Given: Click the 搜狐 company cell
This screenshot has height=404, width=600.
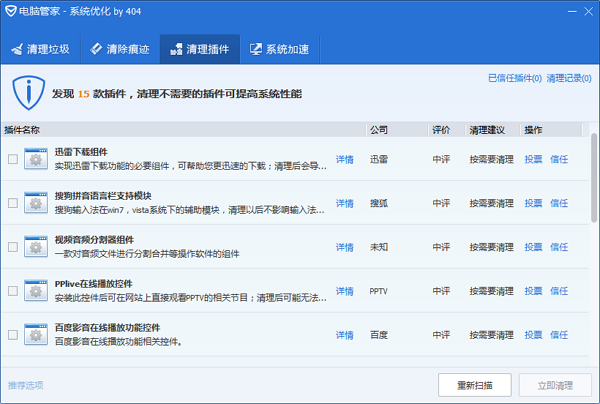Looking at the screenshot, I should (379, 203).
